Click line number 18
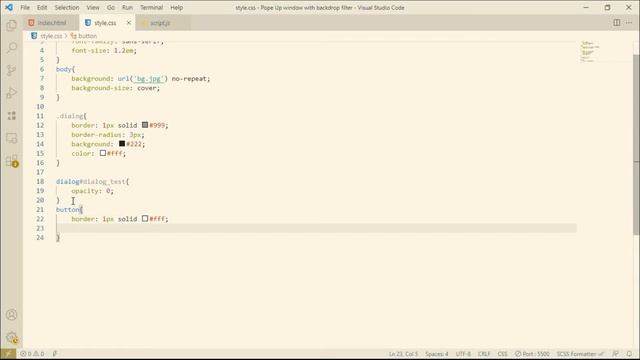The width and height of the screenshot is (640, 360). coord(40,181)
